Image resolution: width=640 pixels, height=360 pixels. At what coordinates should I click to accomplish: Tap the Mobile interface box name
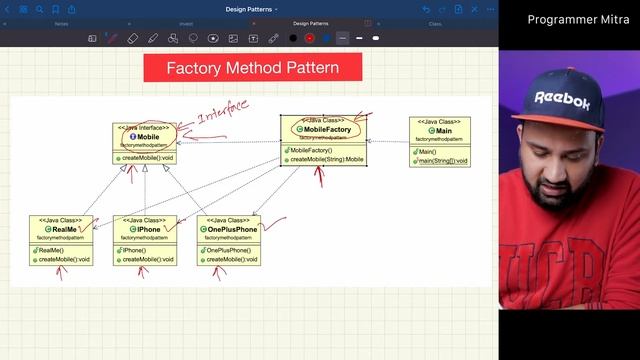(x=148, y=137)
